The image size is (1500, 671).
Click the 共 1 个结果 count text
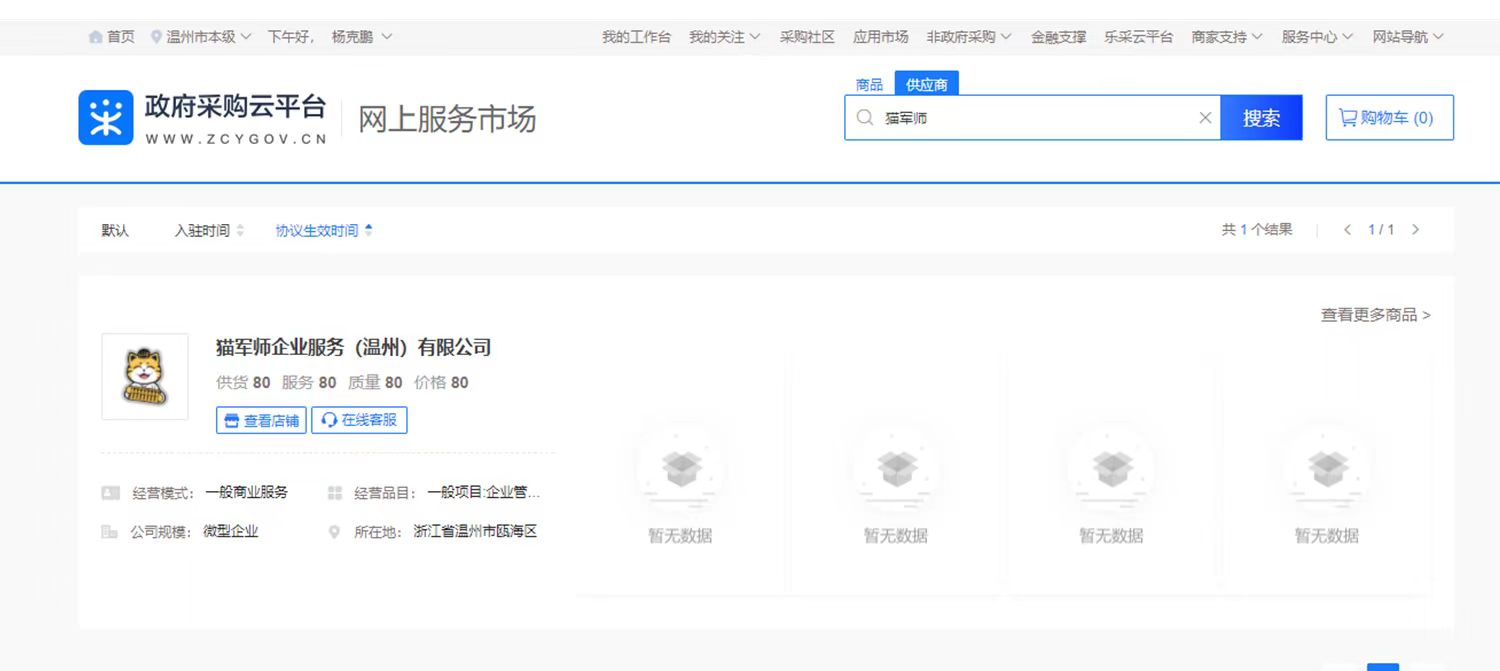pyautogui.click(x=1257, y=230)
